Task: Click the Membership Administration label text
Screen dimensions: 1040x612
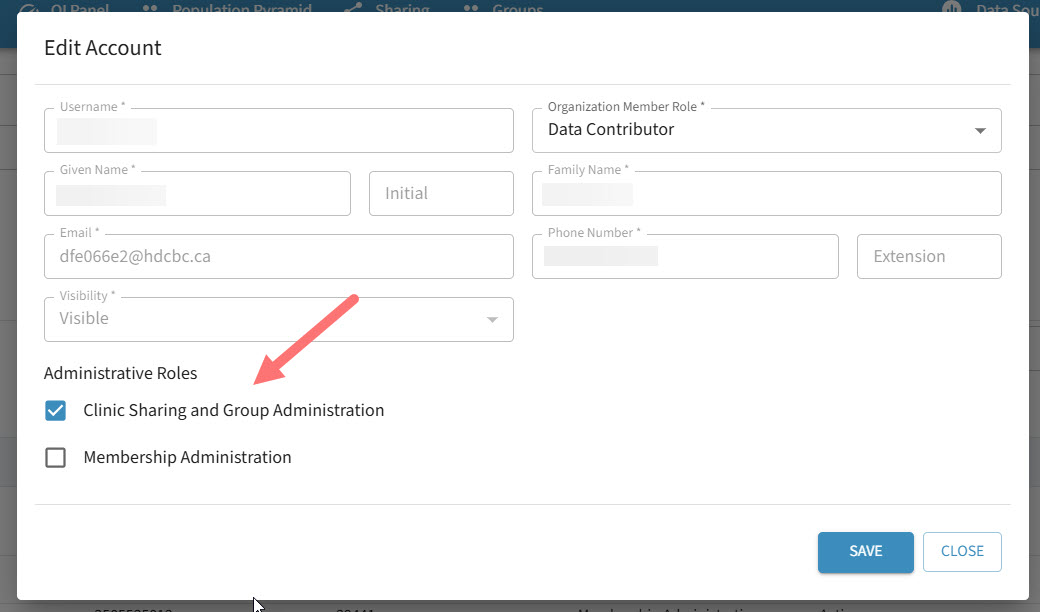Action: [x=187, y=457]
